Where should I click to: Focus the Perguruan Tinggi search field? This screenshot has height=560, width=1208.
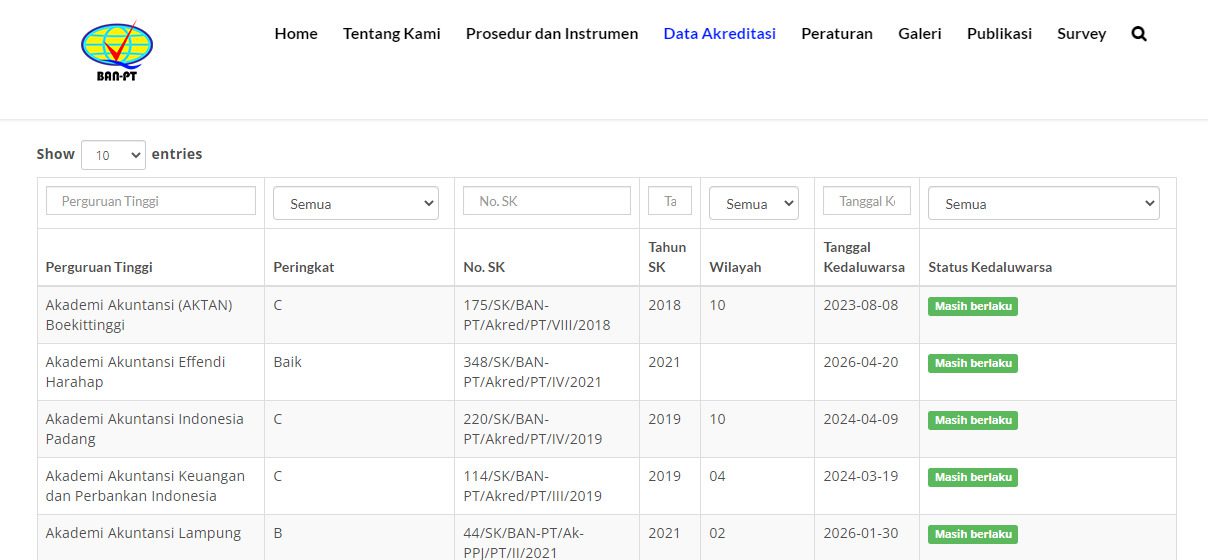[x=151, y=201]
